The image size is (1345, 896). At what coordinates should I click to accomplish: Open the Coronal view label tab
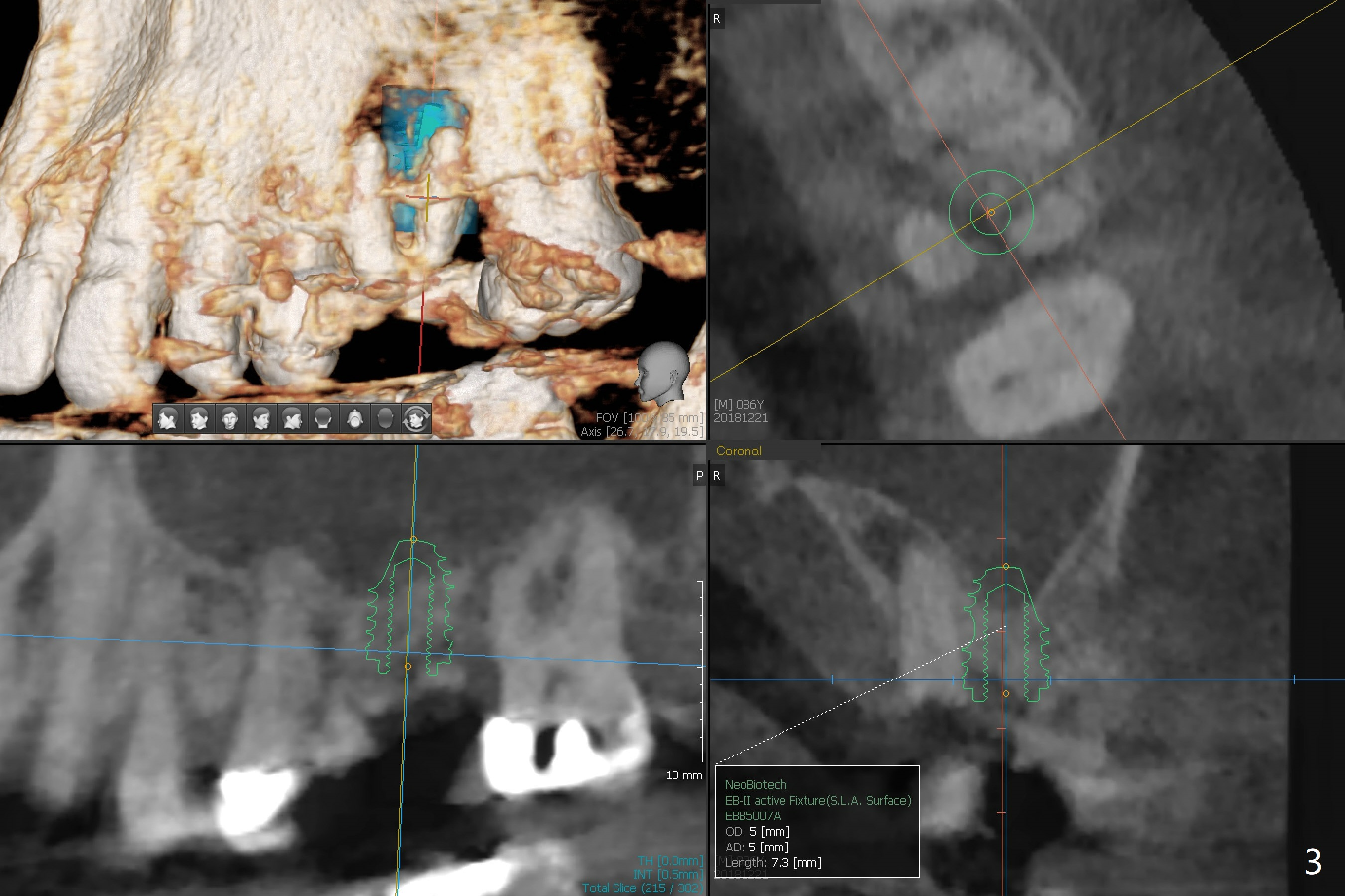coord(739,451)
